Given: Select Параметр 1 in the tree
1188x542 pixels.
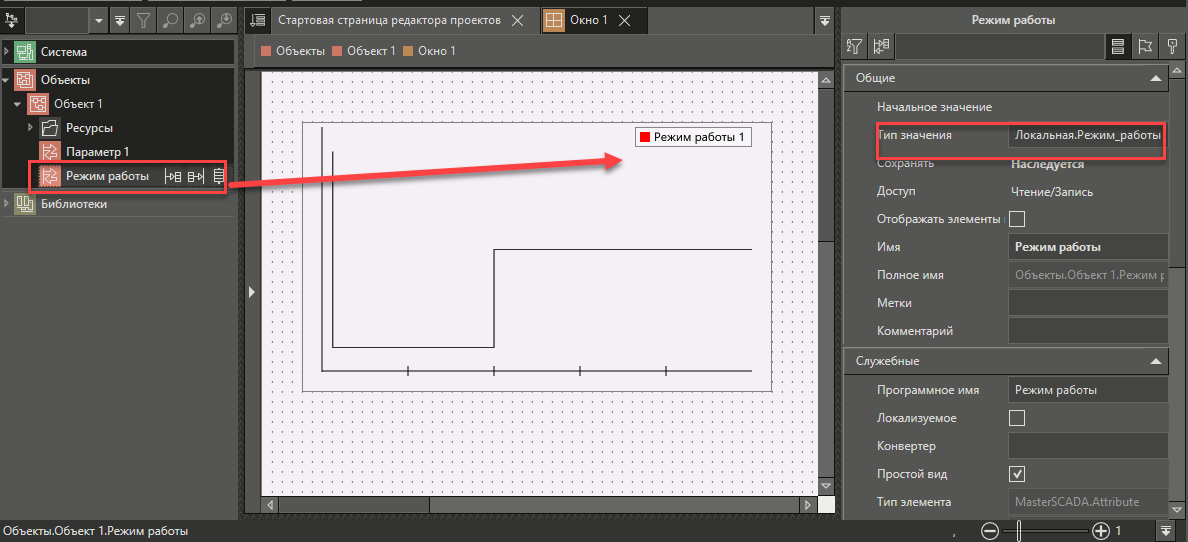Looking at the screenshot, I should coord(97,152).
